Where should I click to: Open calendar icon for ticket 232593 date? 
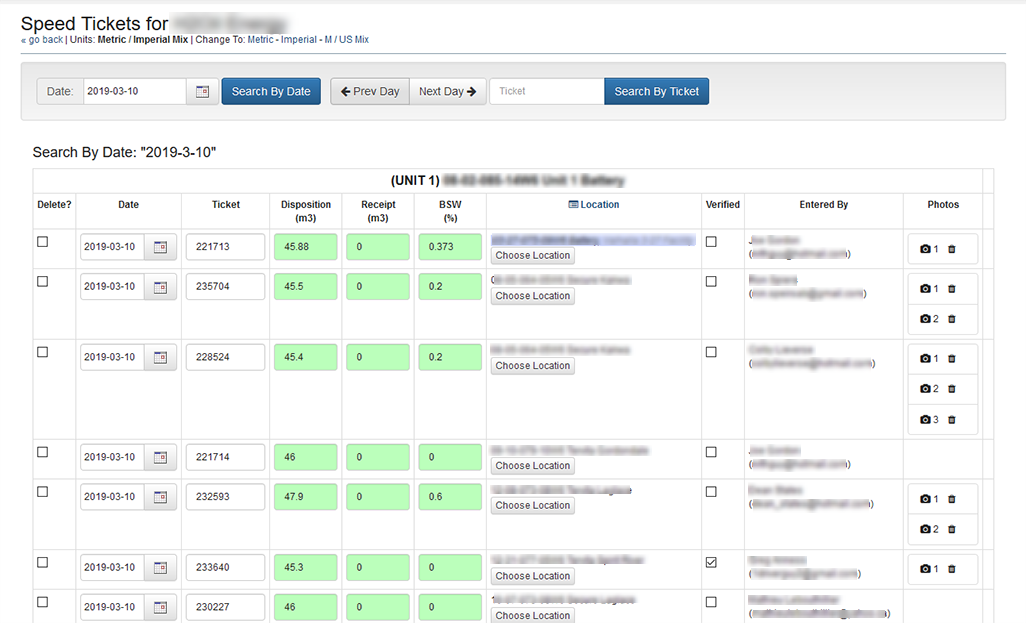point(160,497)
